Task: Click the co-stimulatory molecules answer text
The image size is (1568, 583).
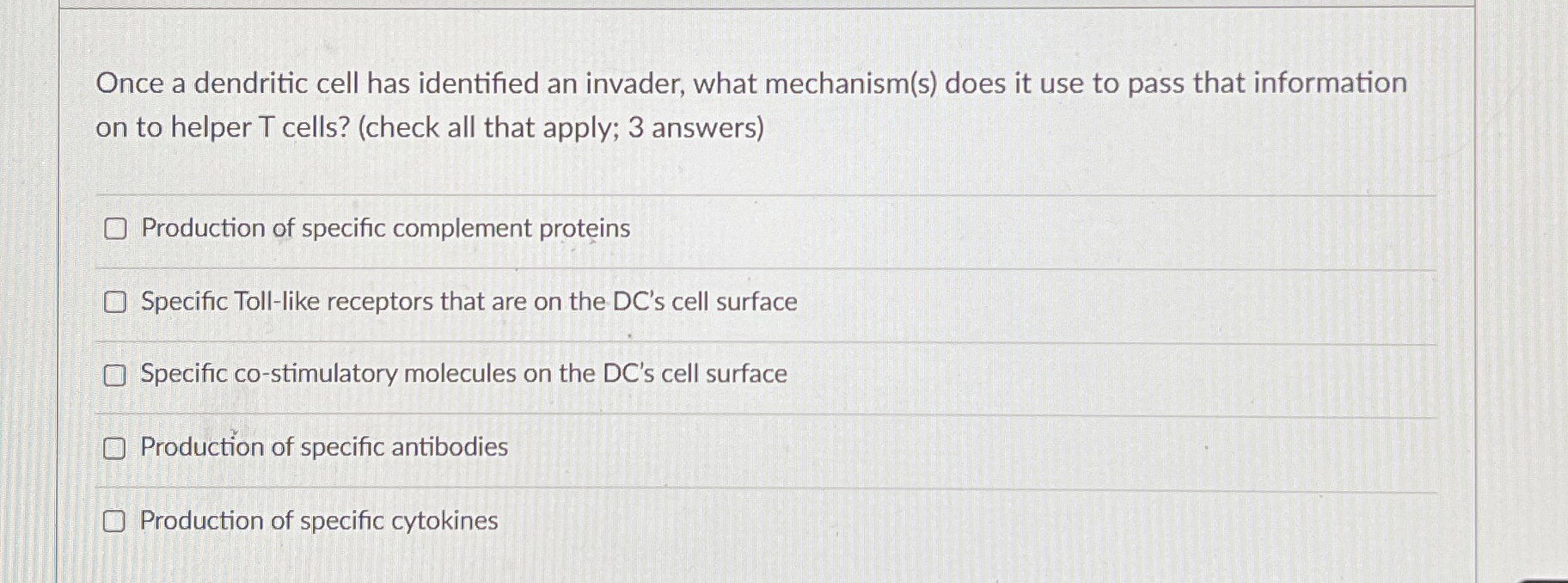Action: tap(464, 374)
